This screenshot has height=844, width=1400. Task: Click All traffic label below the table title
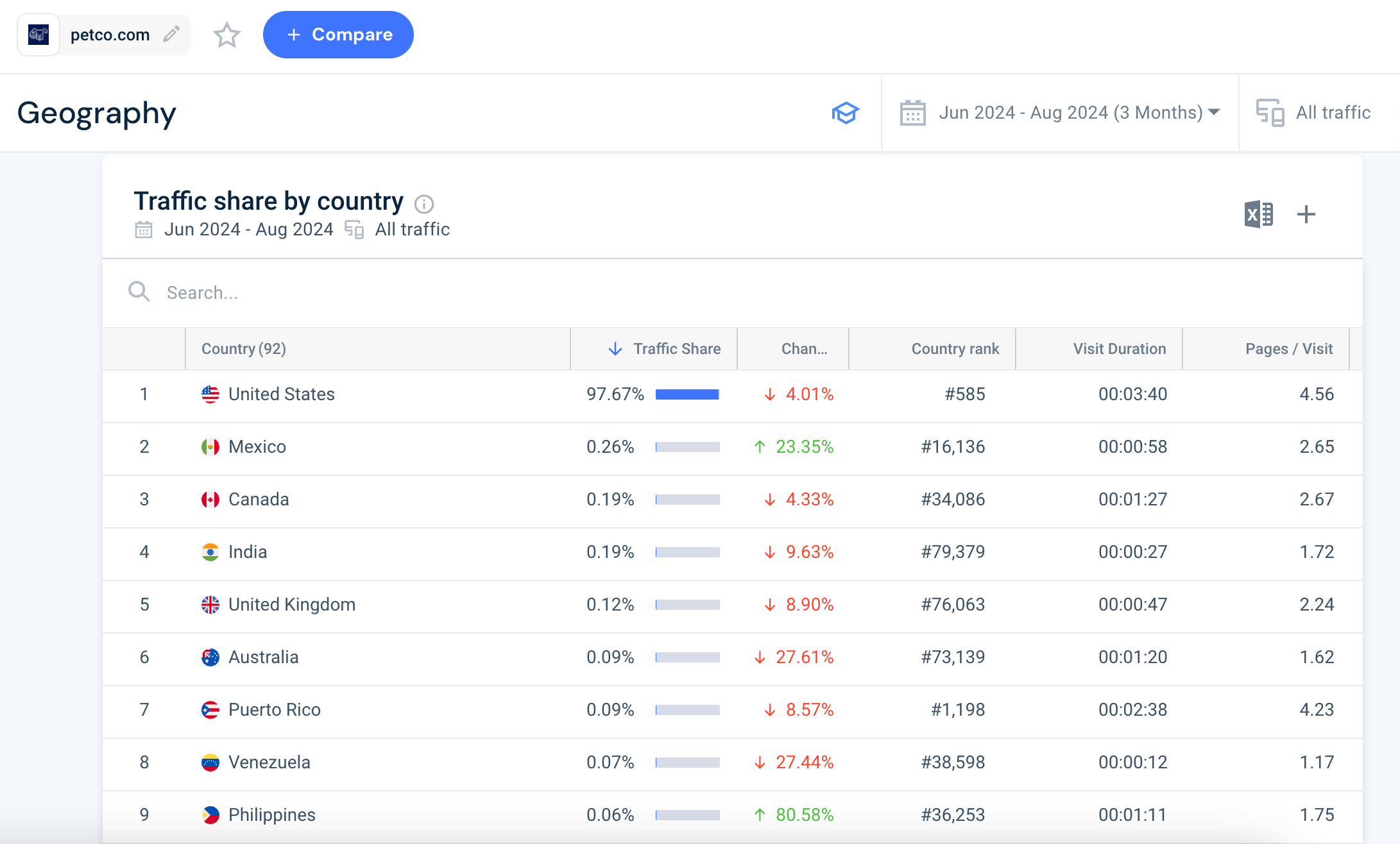pos(412,229)
